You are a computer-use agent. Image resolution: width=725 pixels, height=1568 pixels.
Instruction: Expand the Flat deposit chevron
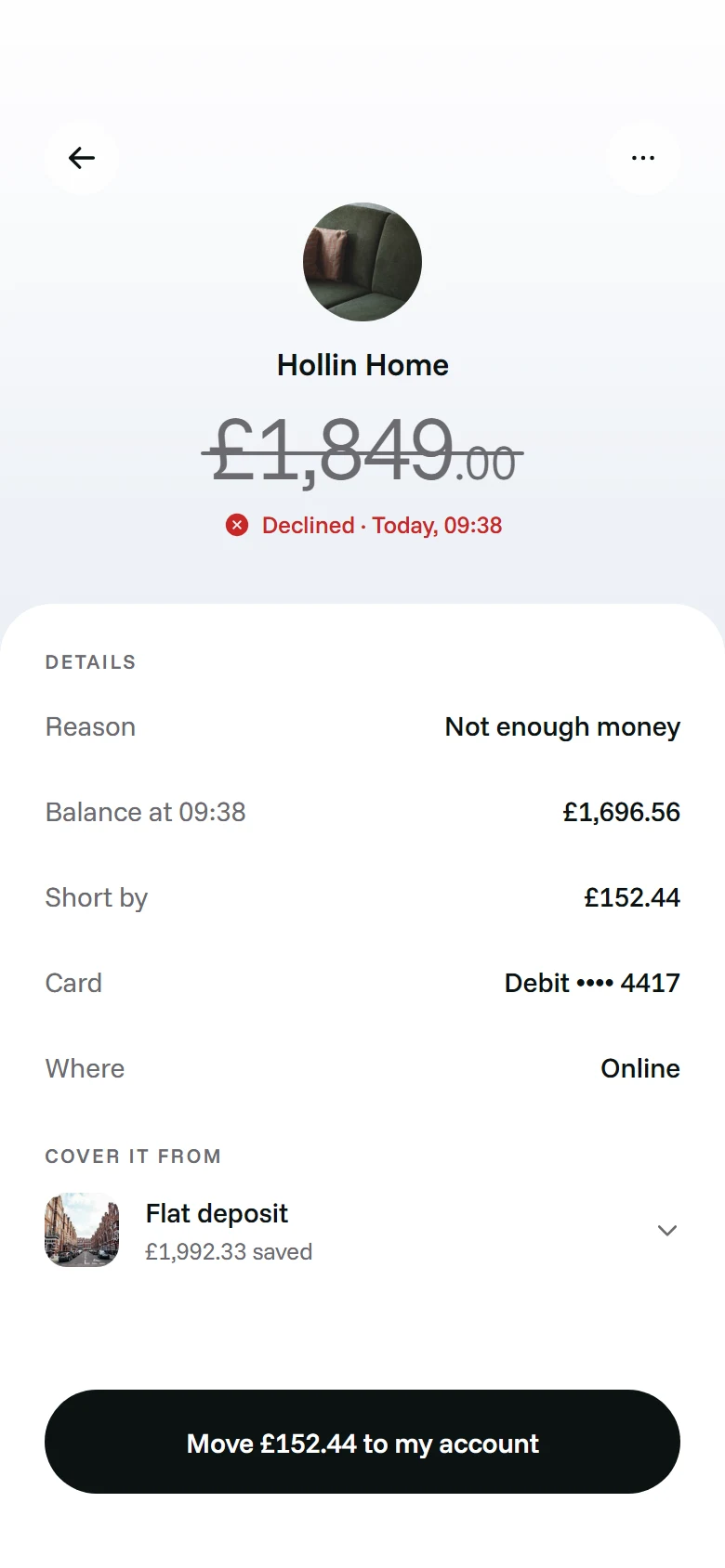(x=666, y=1231)
